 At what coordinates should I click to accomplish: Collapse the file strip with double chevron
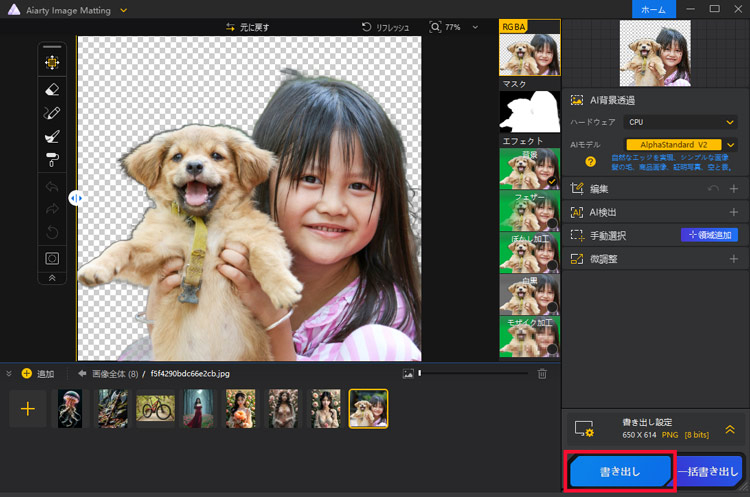pyautogui.click(x=9, y=374)
